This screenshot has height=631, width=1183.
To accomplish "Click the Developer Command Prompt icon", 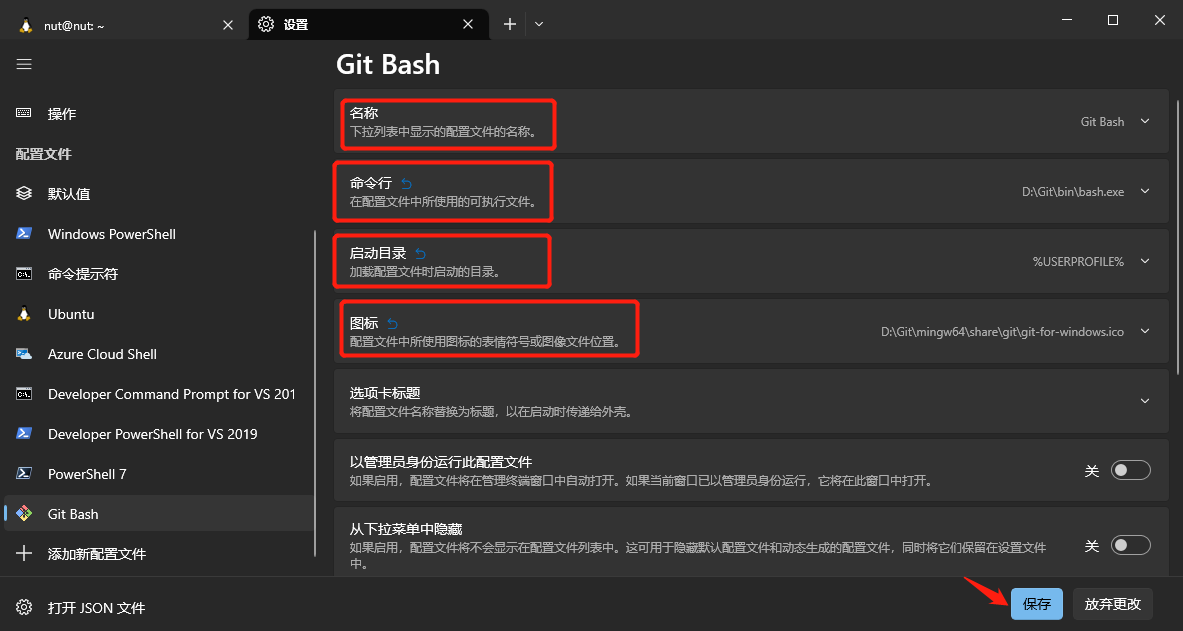I will point(24,393).
